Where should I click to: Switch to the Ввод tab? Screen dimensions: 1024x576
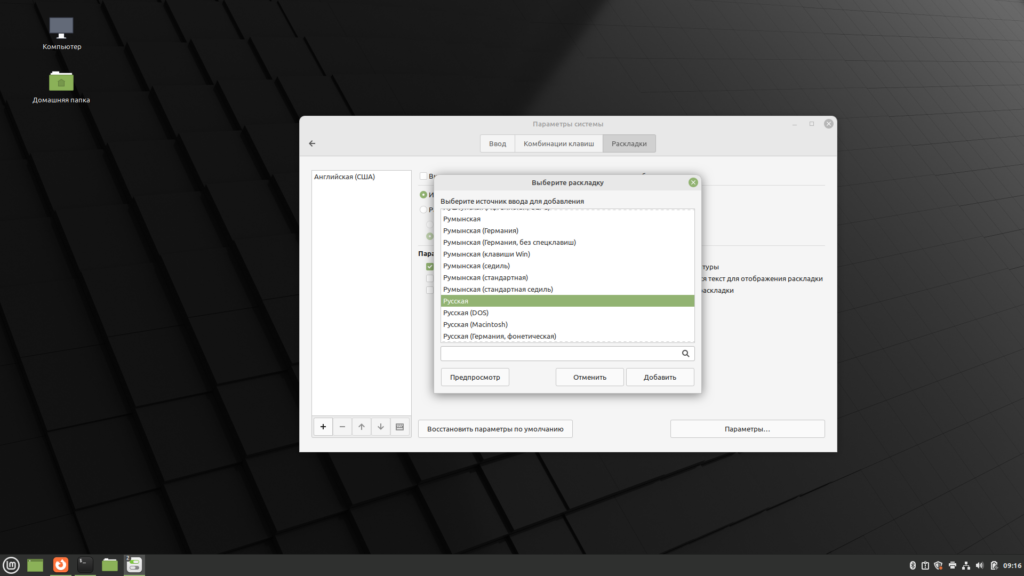pos(497,144)
